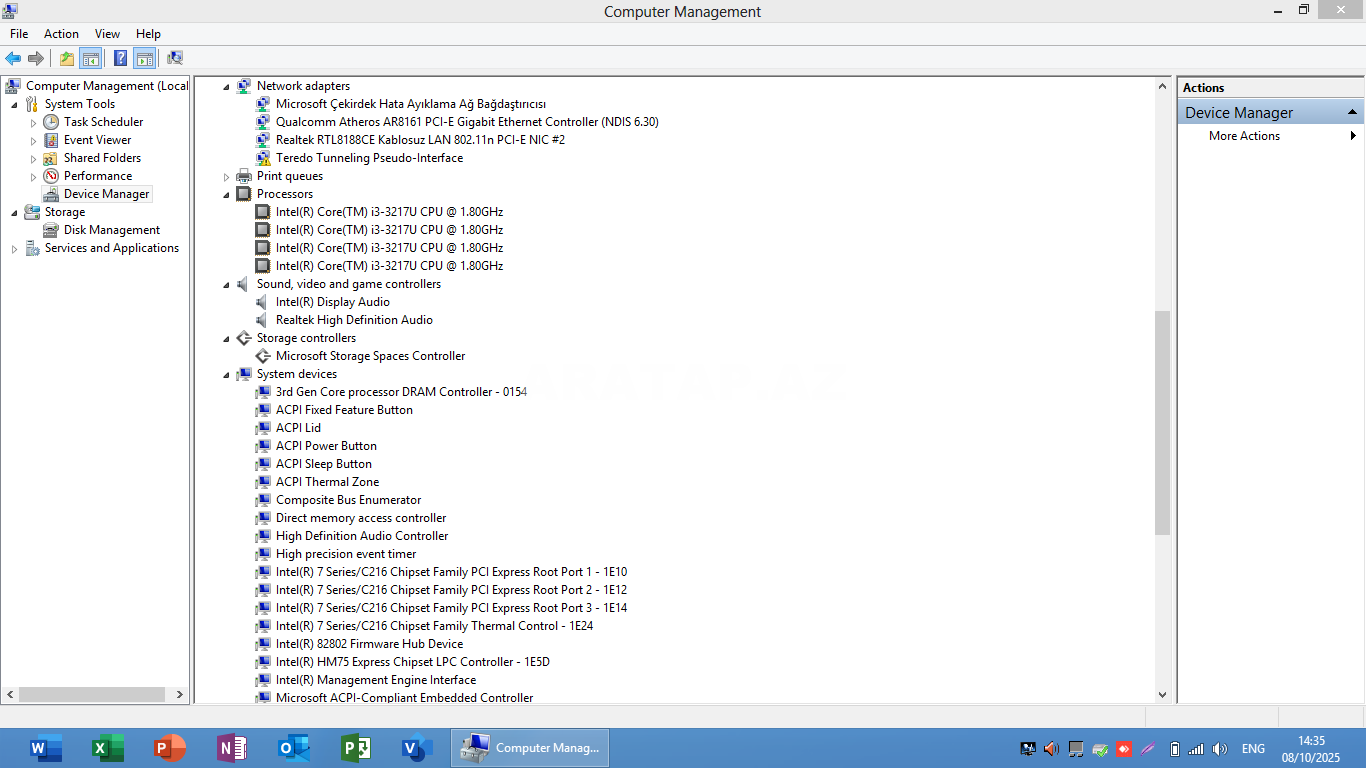Viewport: 1366px width, 768px height.
Task: Select the Event Viewer icon
Action: click(51, 140)
